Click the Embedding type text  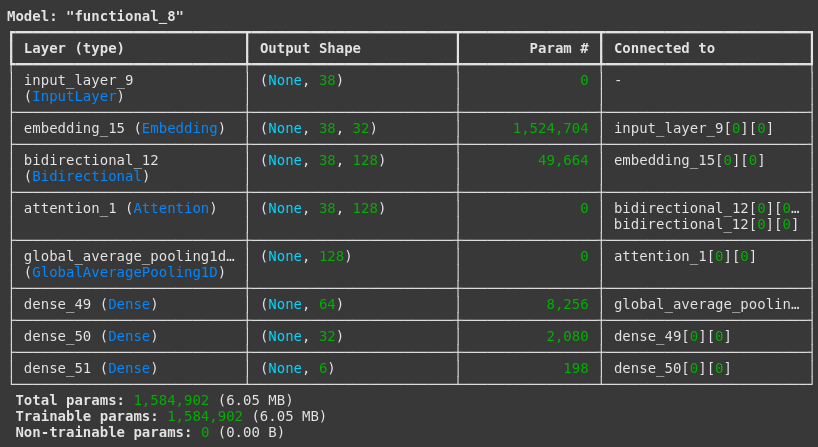point(179,128)
